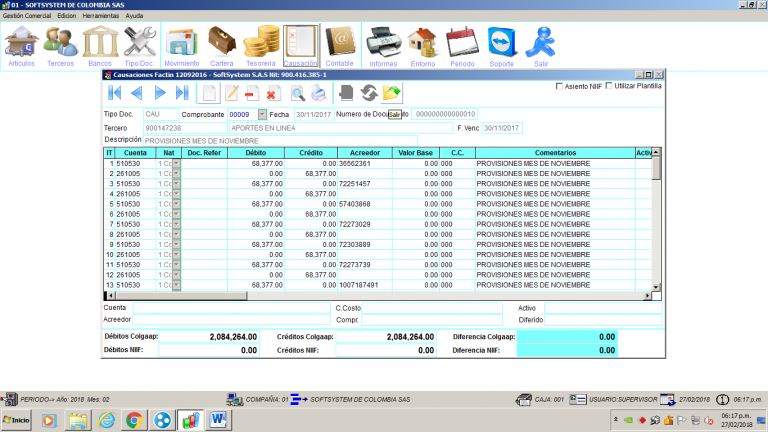768x432 pixels.
Task: Open the Ayuda menu
Action: click(134, 16)
